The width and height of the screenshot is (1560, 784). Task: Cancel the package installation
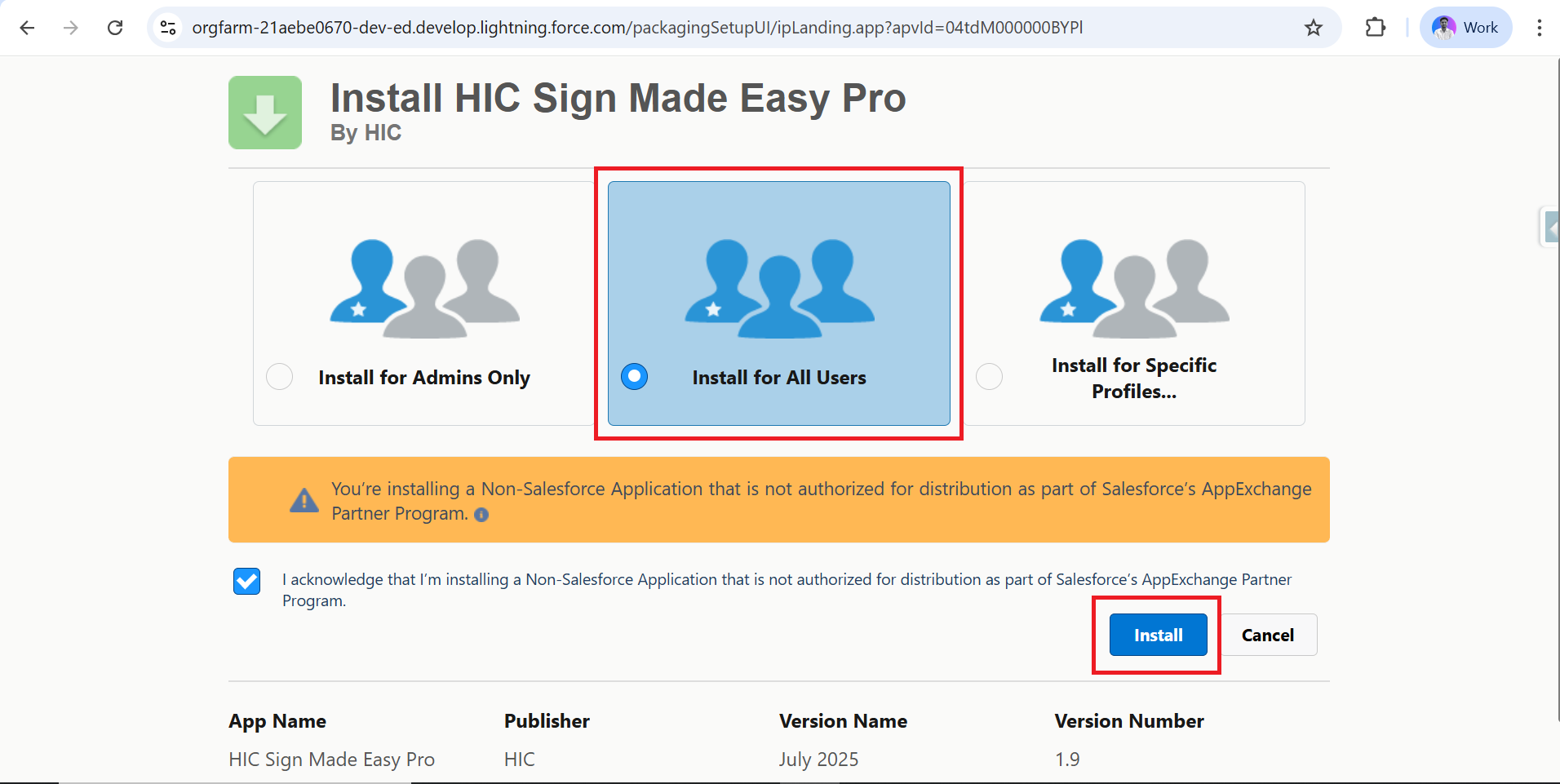coord(1269,635)
